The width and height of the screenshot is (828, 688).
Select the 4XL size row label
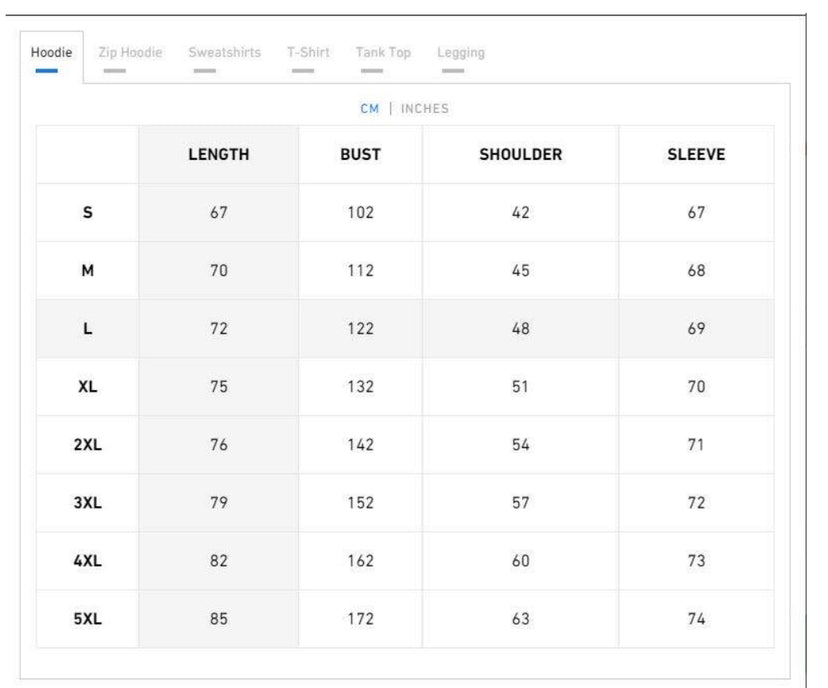[x=87, y=561]
